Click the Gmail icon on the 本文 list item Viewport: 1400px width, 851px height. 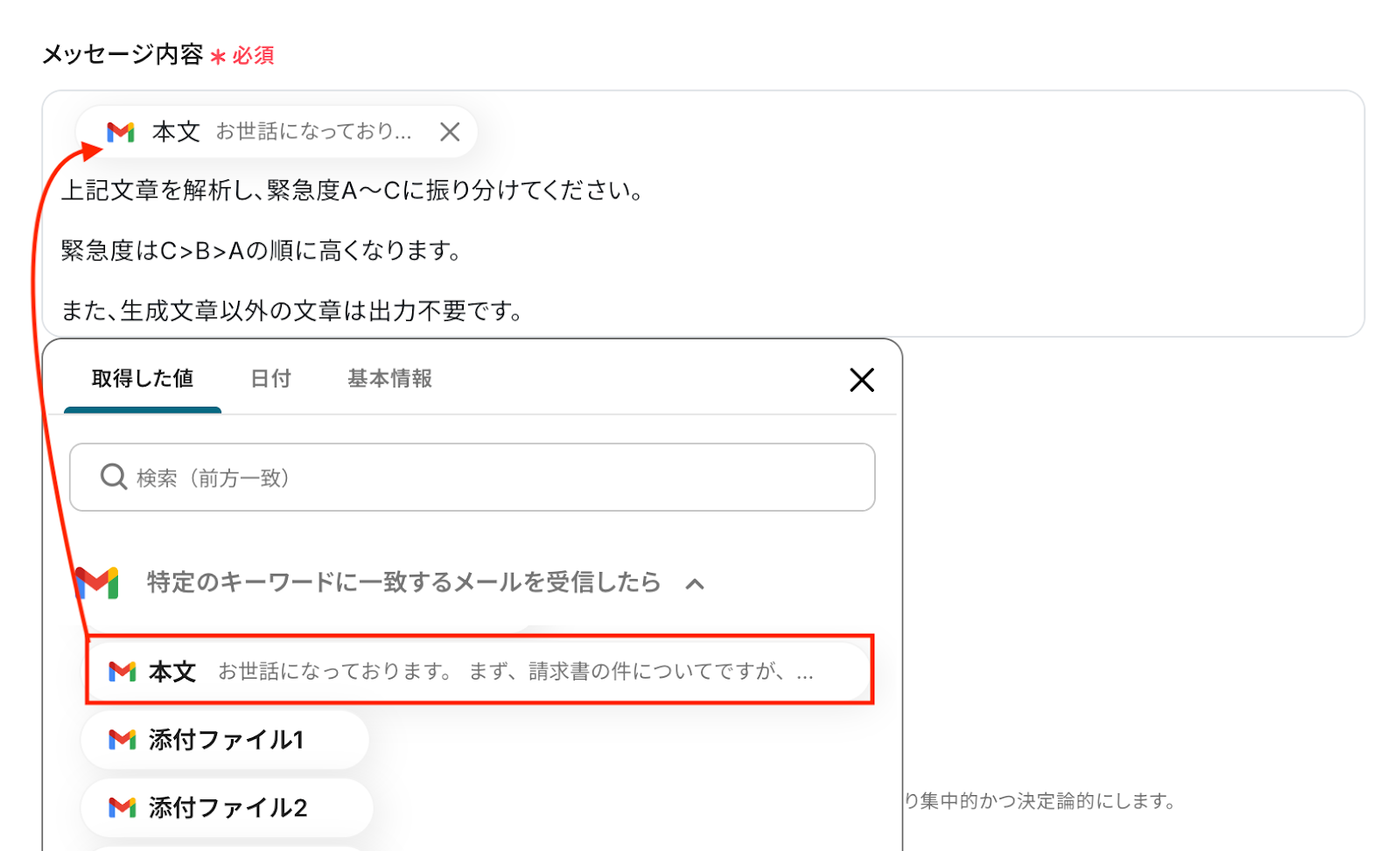(122, 672)
